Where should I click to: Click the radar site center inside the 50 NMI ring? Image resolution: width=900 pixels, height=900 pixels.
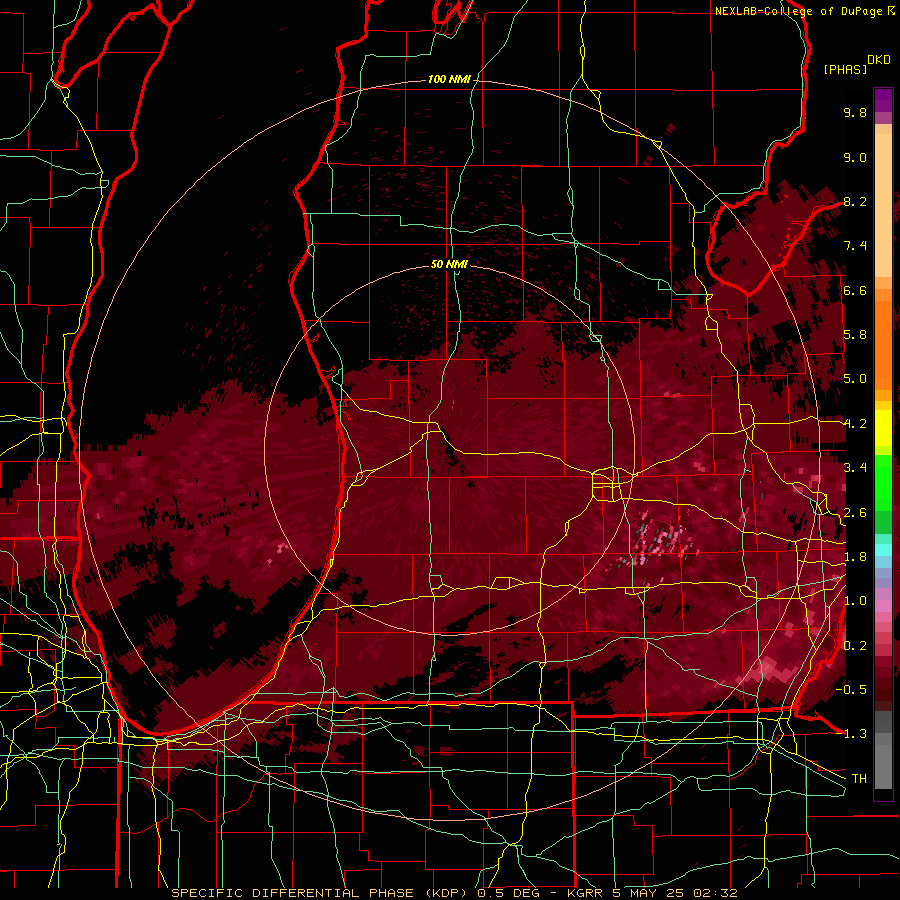click(x=449, y=449)
